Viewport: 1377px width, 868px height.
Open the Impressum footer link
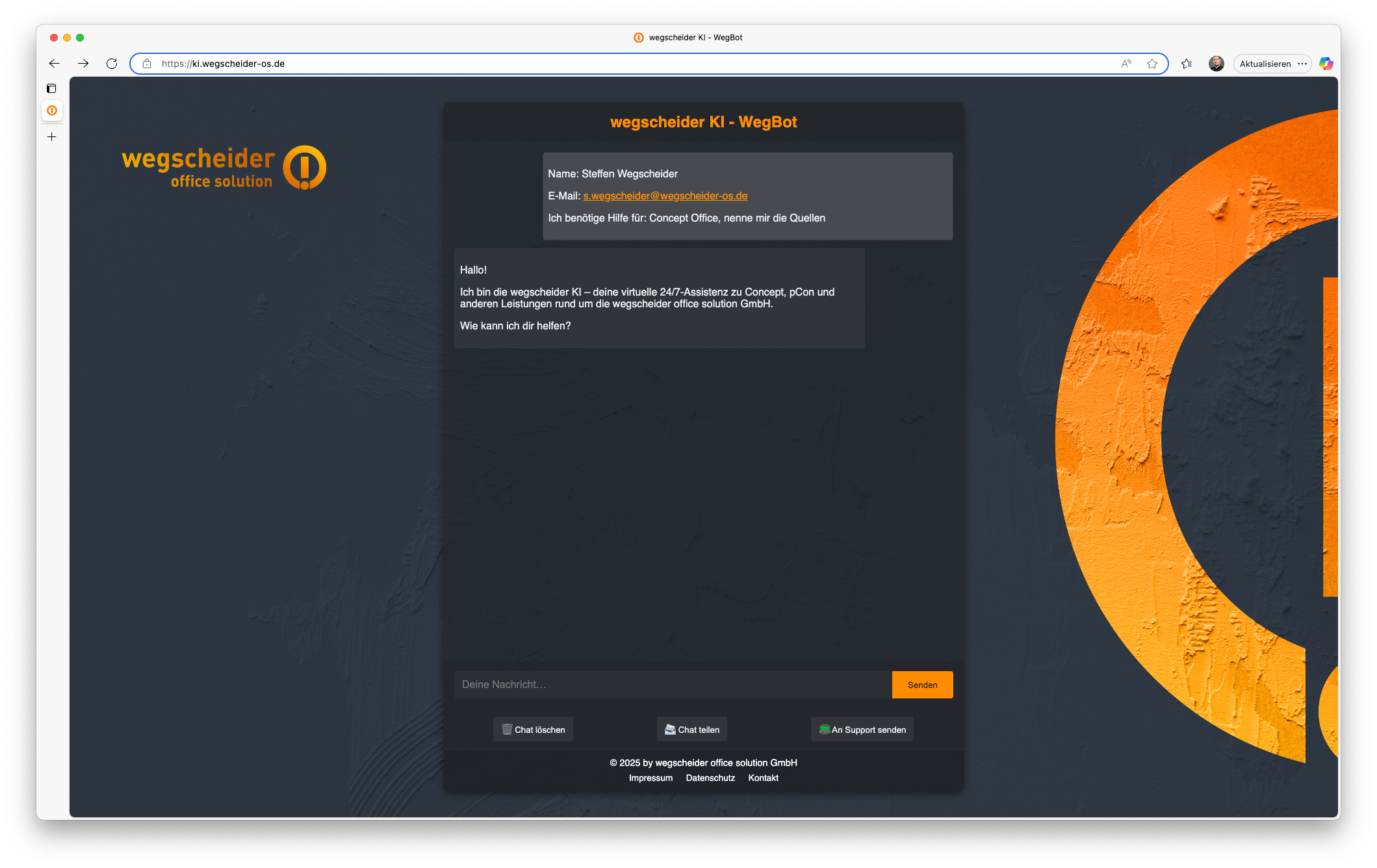pyautogui.click(x=650, y=778)
